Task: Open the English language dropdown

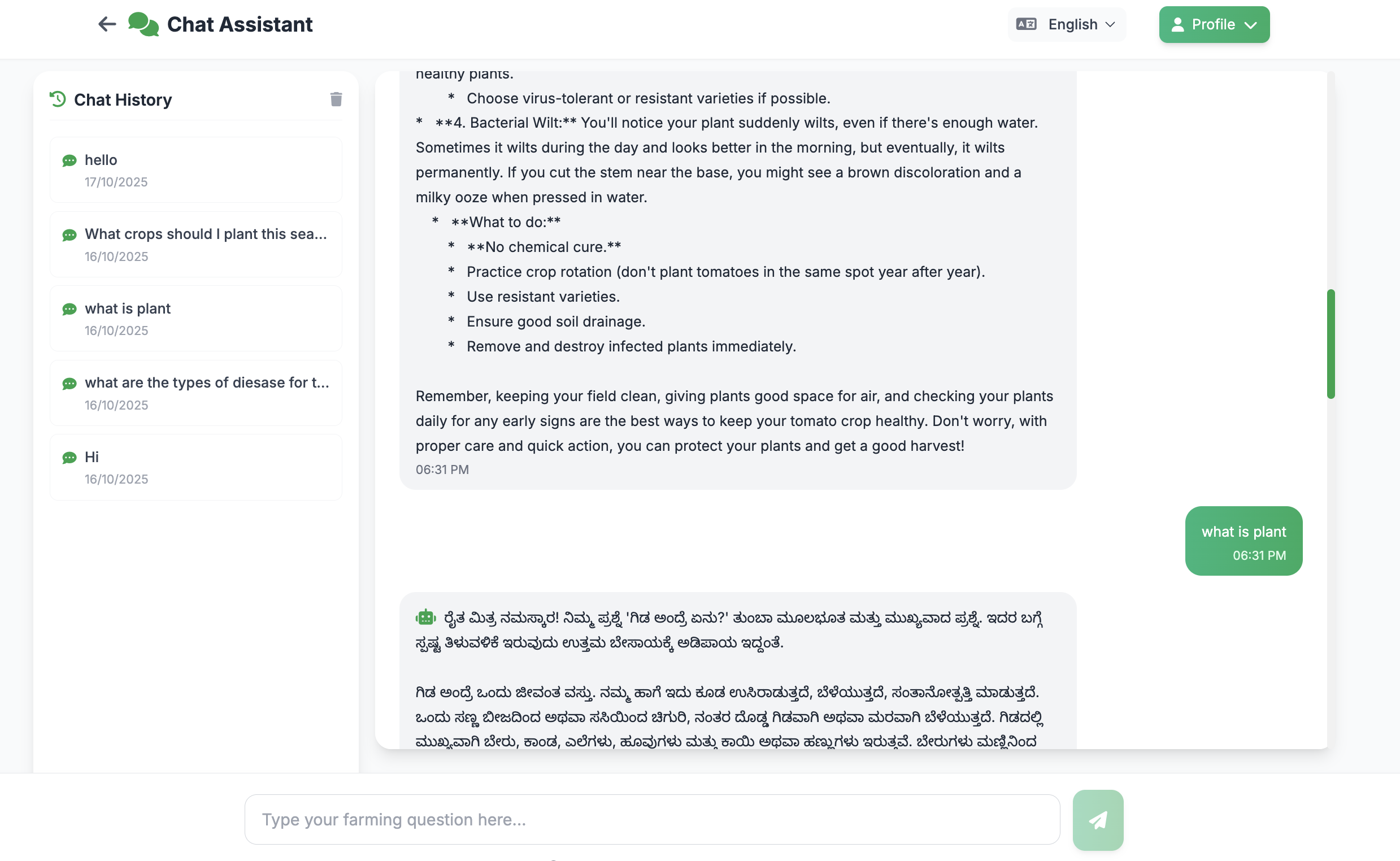Action: point(1066,24)
